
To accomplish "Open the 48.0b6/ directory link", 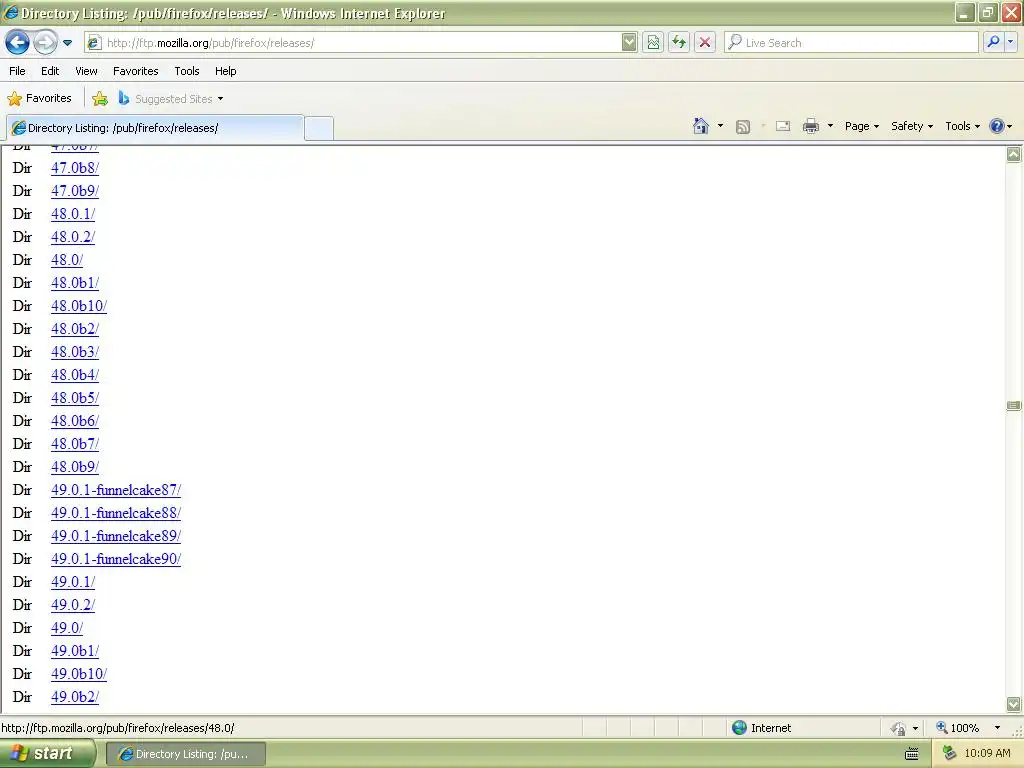I will click(x=75, y=421).
